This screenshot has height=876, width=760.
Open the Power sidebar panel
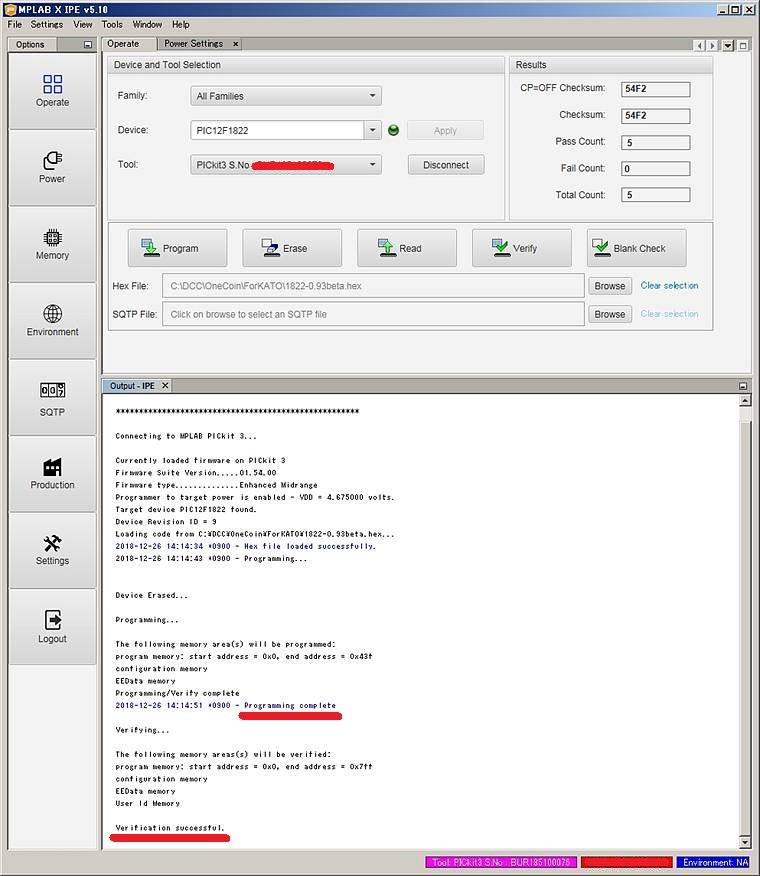click(52, 168)
